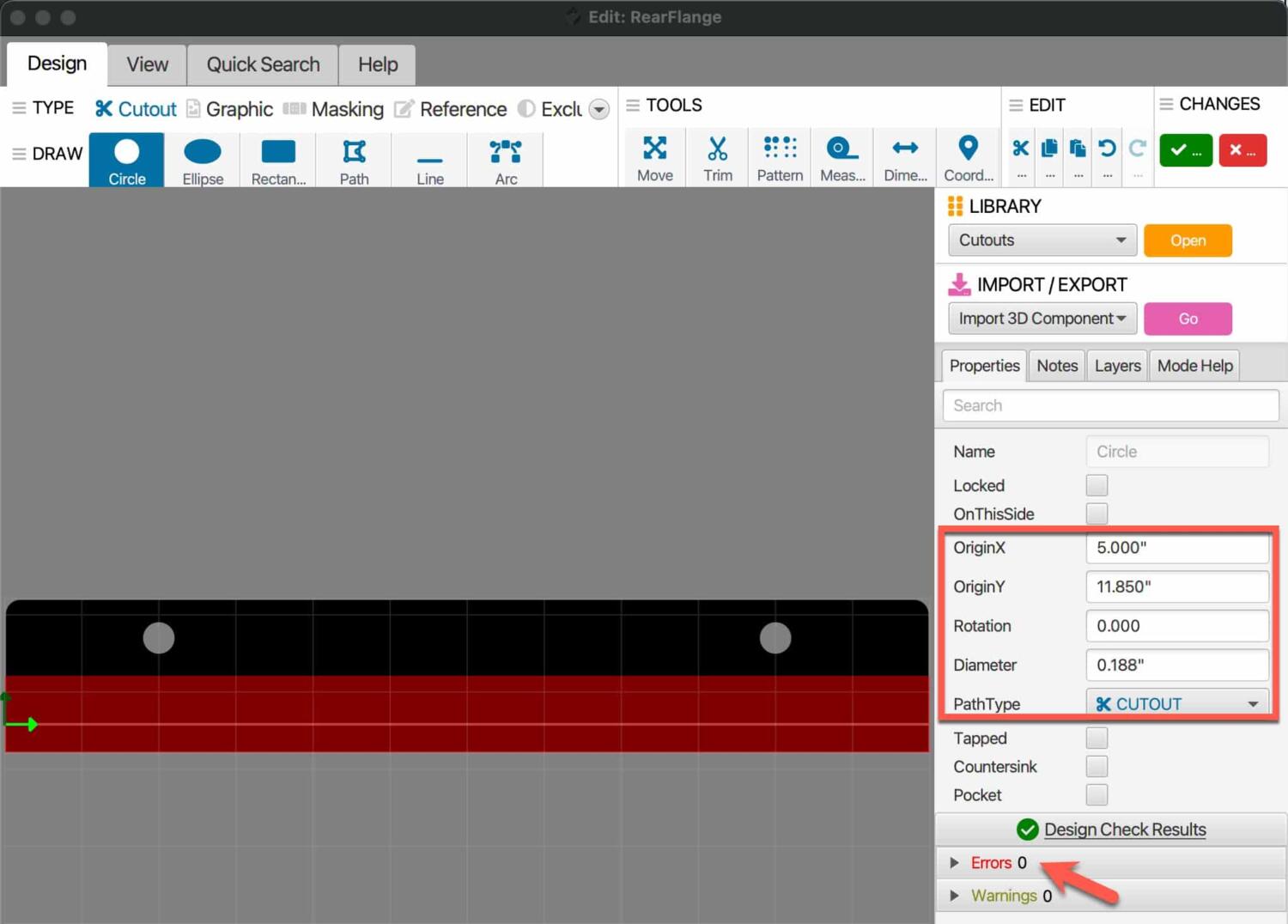Check the Countersink option

pos(1097,767)
